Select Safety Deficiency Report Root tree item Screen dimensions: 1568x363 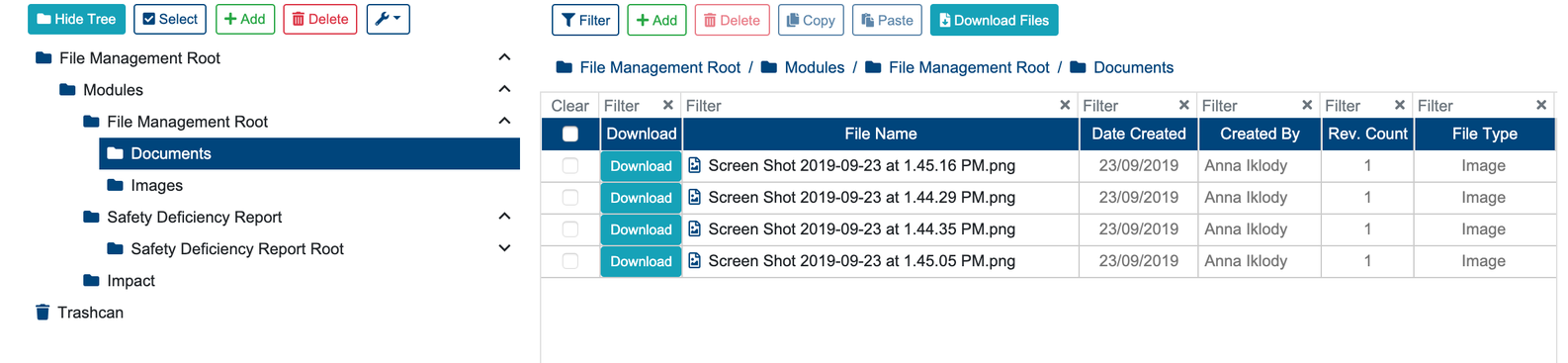(x=237, y=249)
